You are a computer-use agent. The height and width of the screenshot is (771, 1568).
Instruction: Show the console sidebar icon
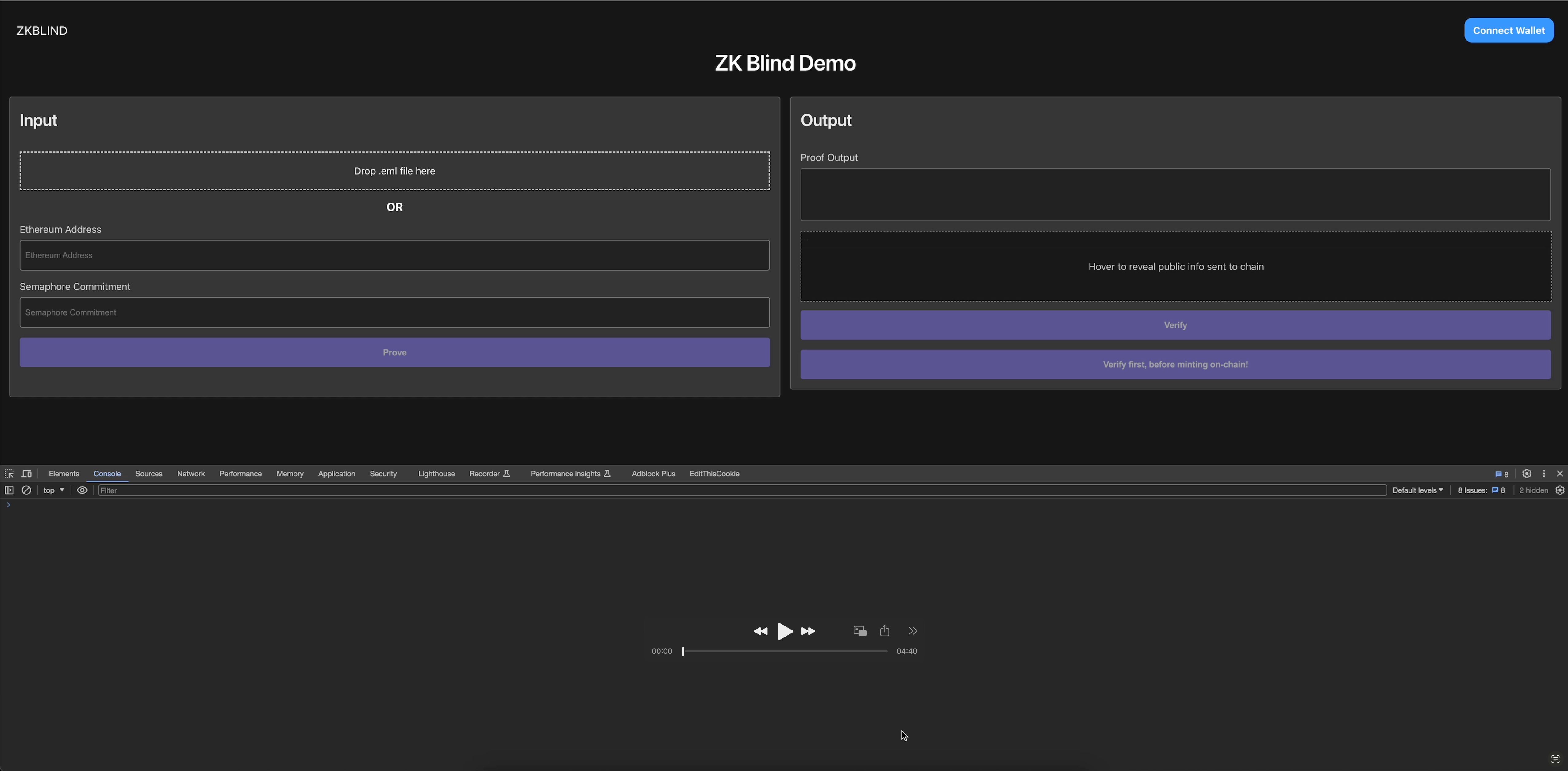coord(9,490)
